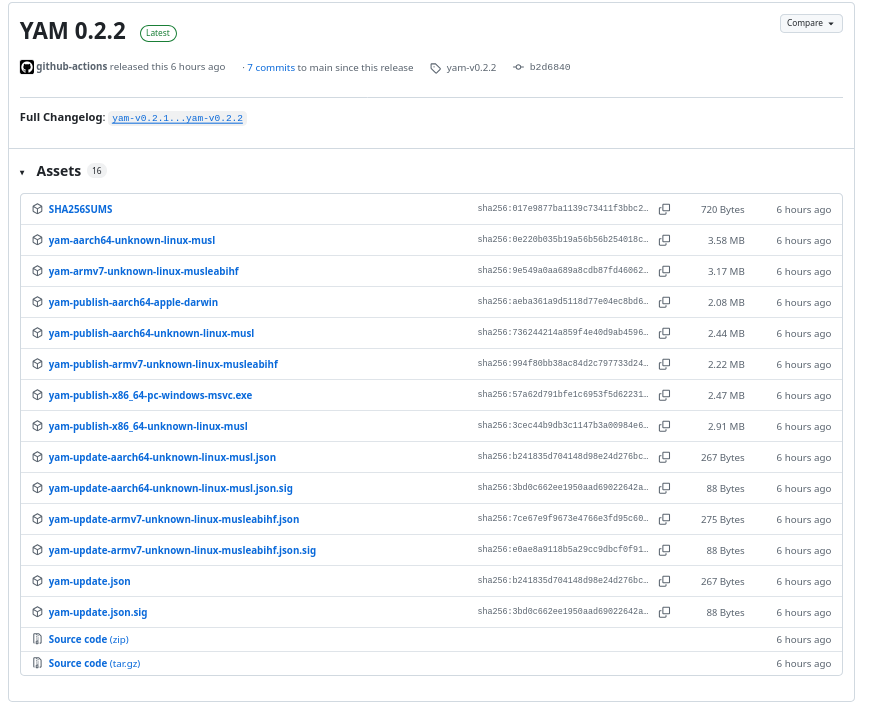Download yam-update-armv7-unknown-linux-musleabihf.json

point(174,519)
